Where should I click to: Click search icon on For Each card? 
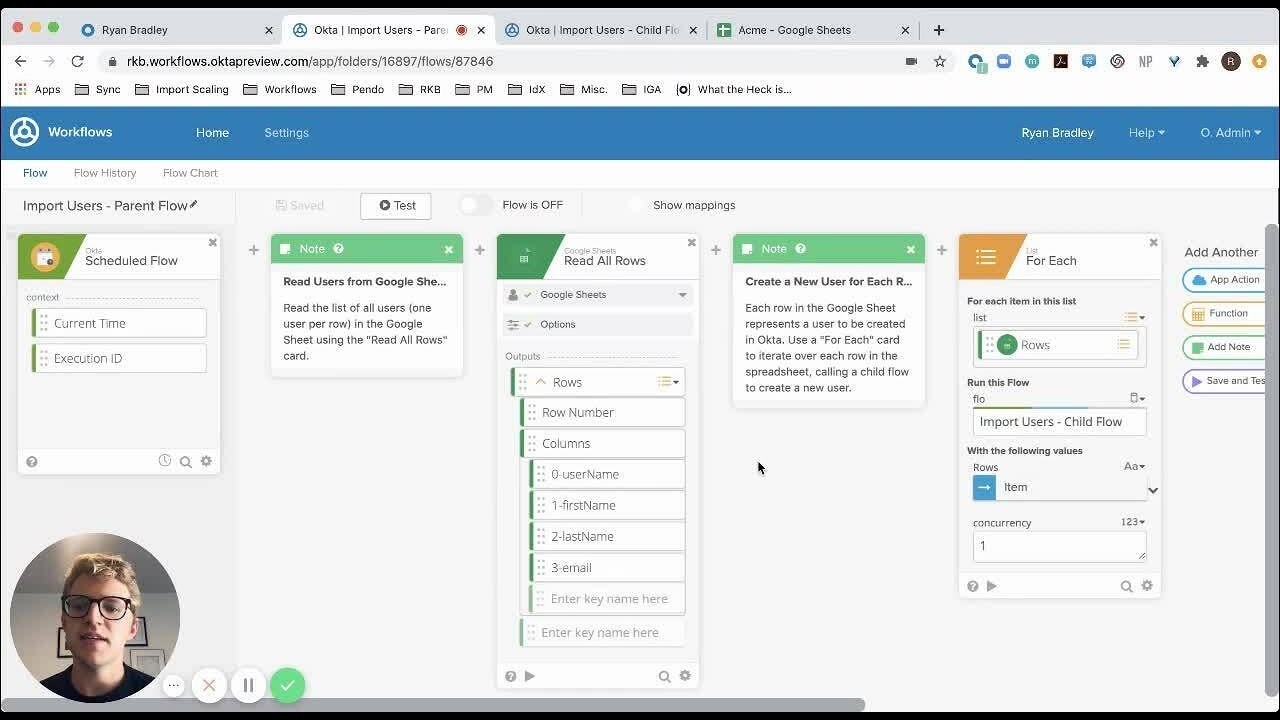pos(1126,587)
